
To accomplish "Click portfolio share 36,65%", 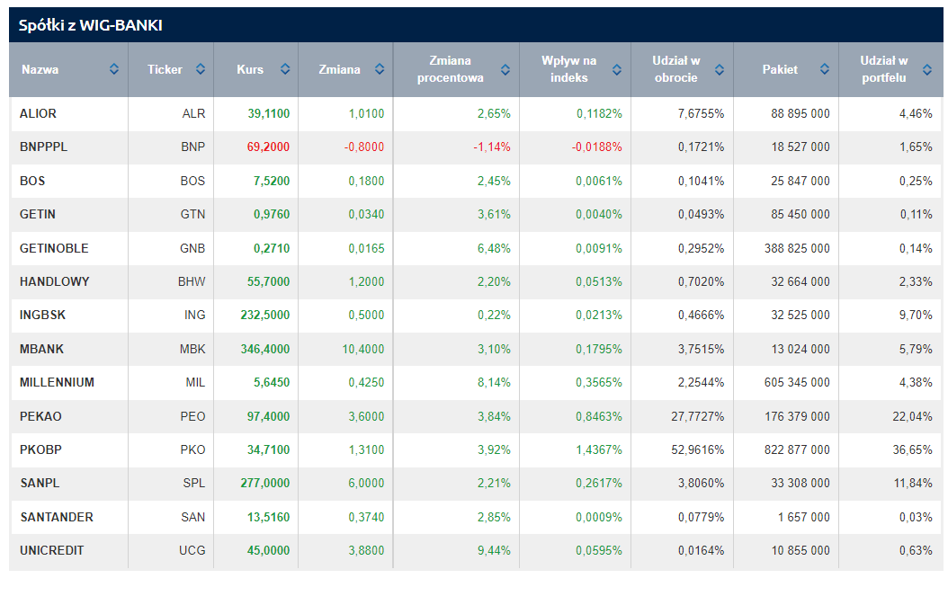I will click(x=912, y=450).
